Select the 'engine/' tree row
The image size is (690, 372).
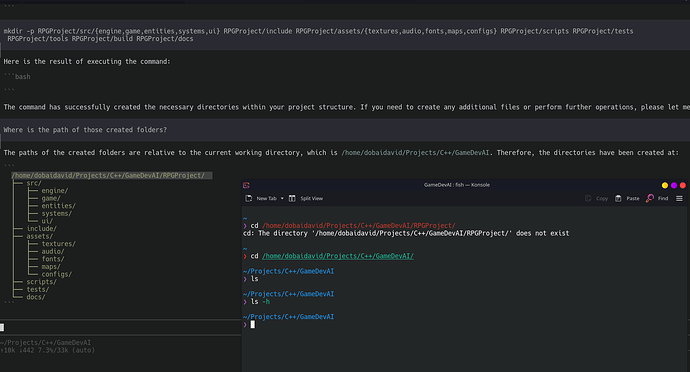pyautogui.click(x=55, y=191)
